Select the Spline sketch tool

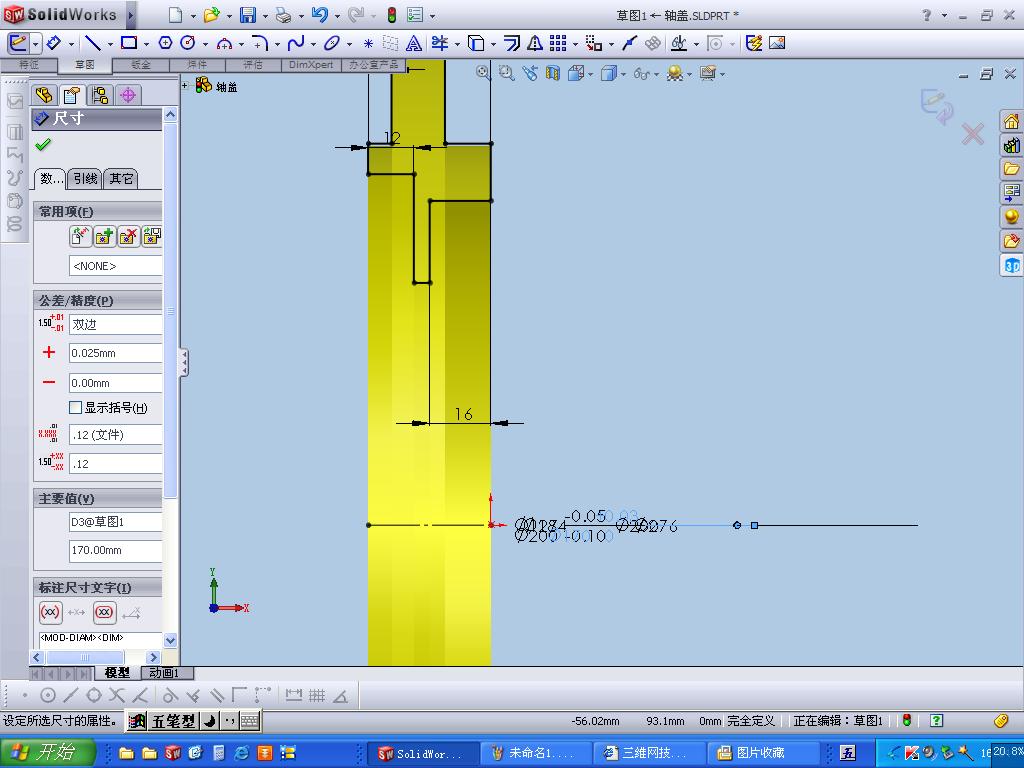point(296,44)
